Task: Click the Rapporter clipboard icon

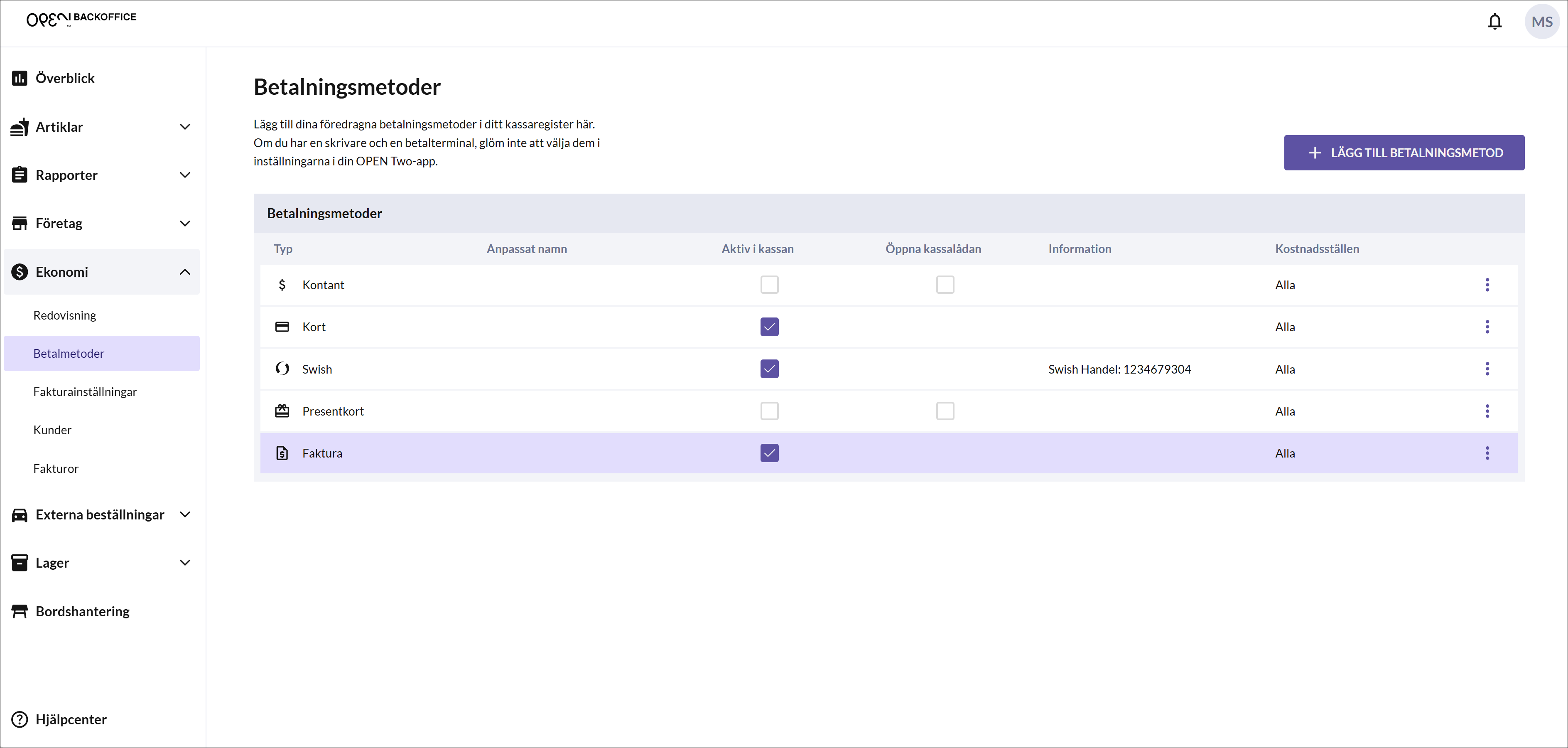Action: click(x=20, y=175)
